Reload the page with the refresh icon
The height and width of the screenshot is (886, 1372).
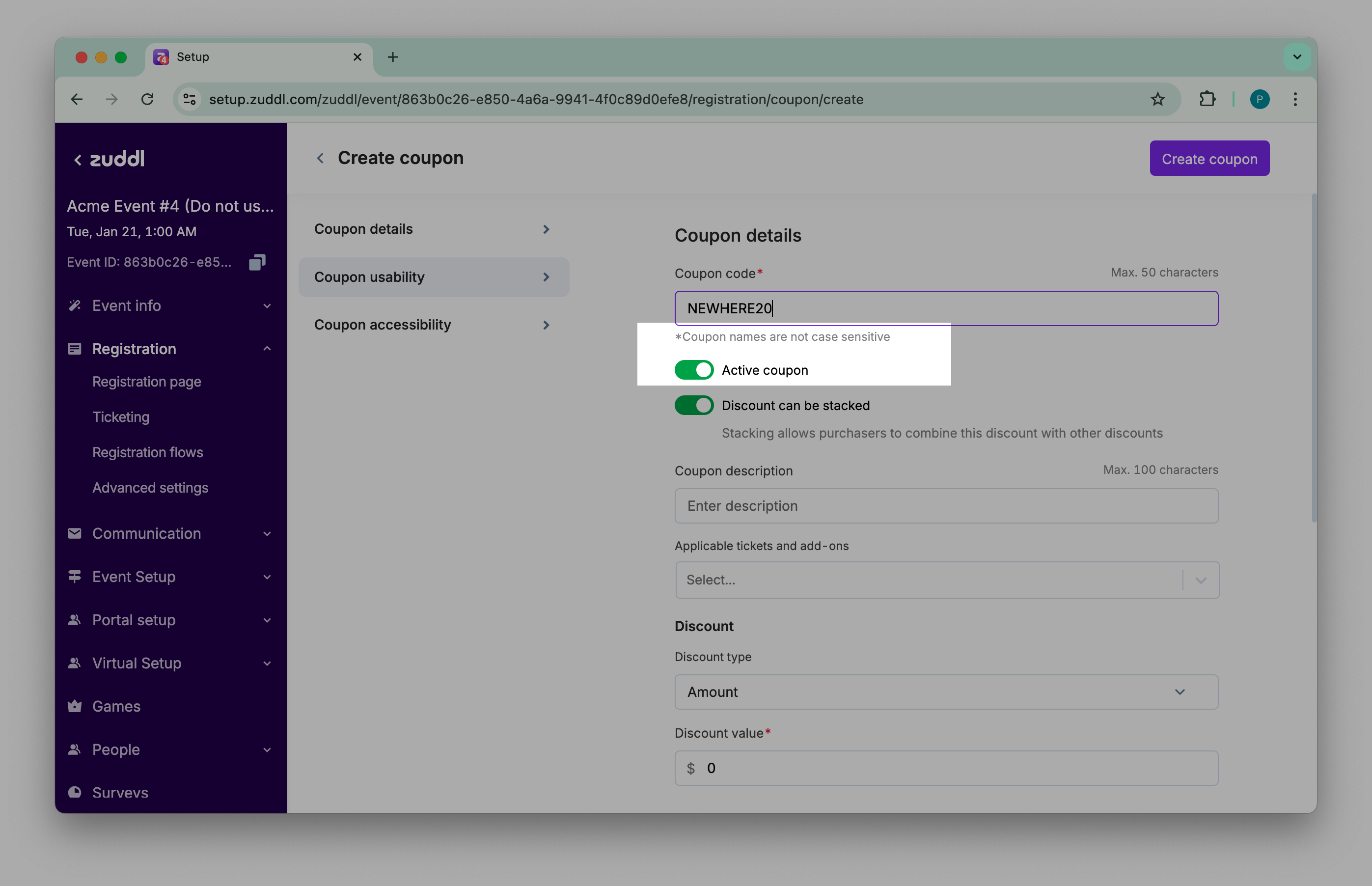point(147,99)
